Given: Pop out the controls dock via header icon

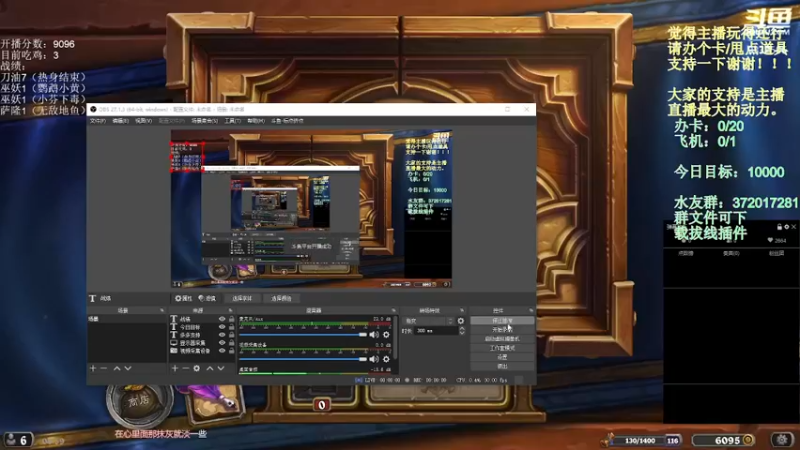Looking at the screenshot, I should tap(531, 310).
